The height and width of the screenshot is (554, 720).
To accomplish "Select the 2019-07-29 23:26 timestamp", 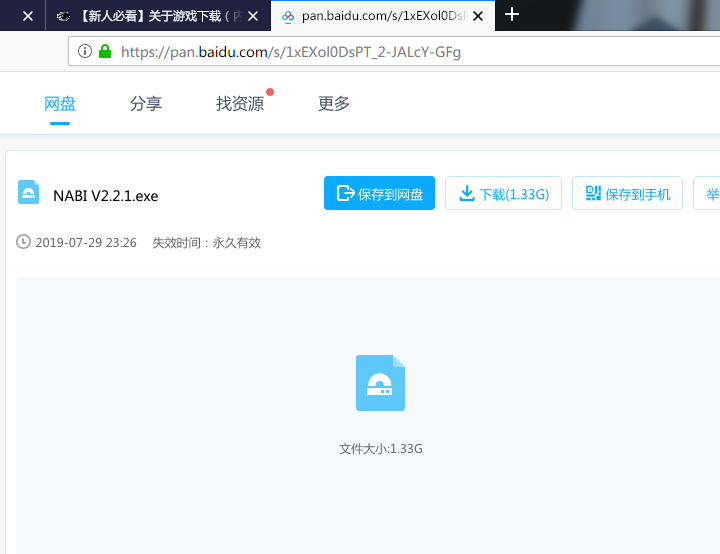I will [x=86, y=243].
